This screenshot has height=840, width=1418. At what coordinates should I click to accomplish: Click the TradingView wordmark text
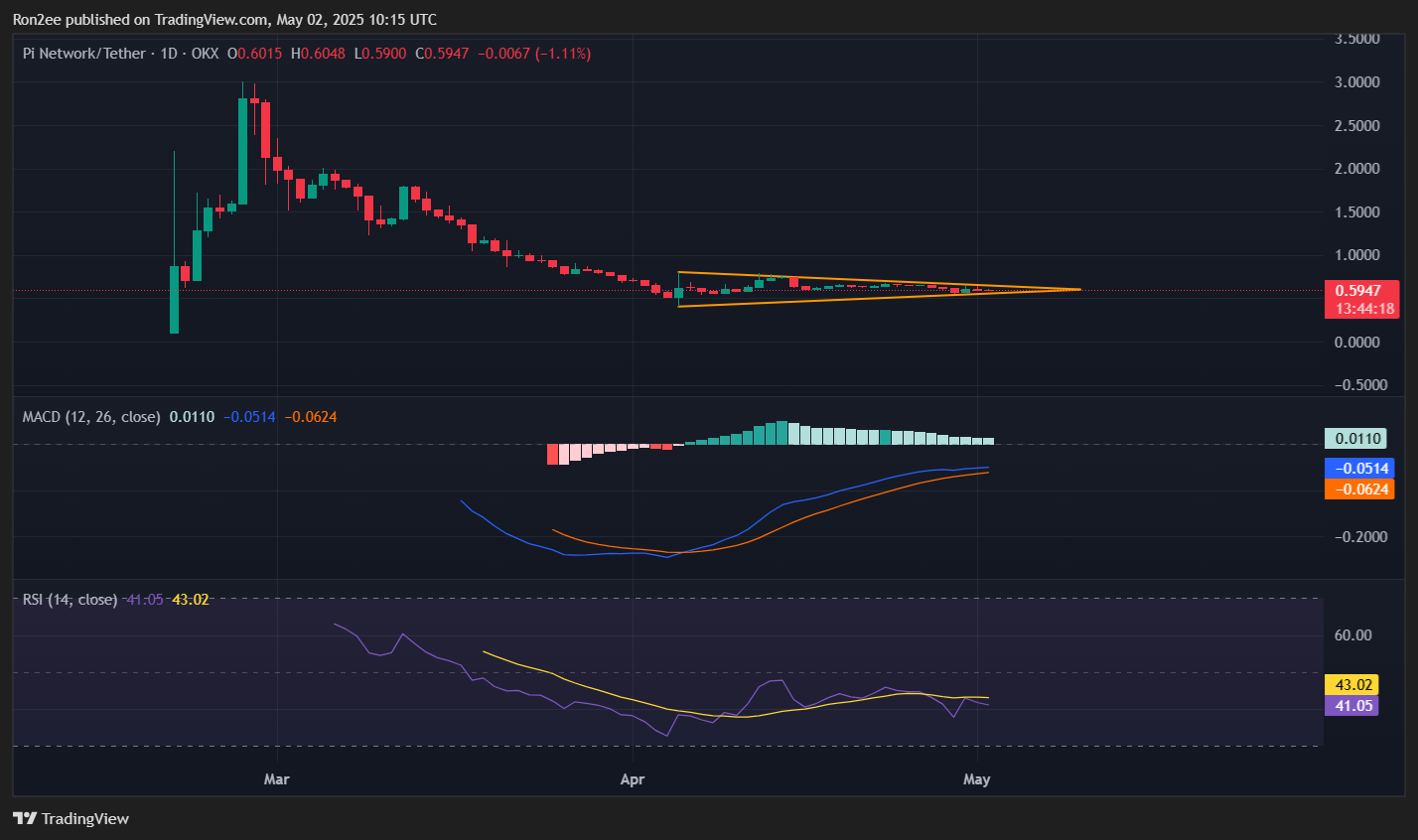pyautogui.click(x=85, y=818)
